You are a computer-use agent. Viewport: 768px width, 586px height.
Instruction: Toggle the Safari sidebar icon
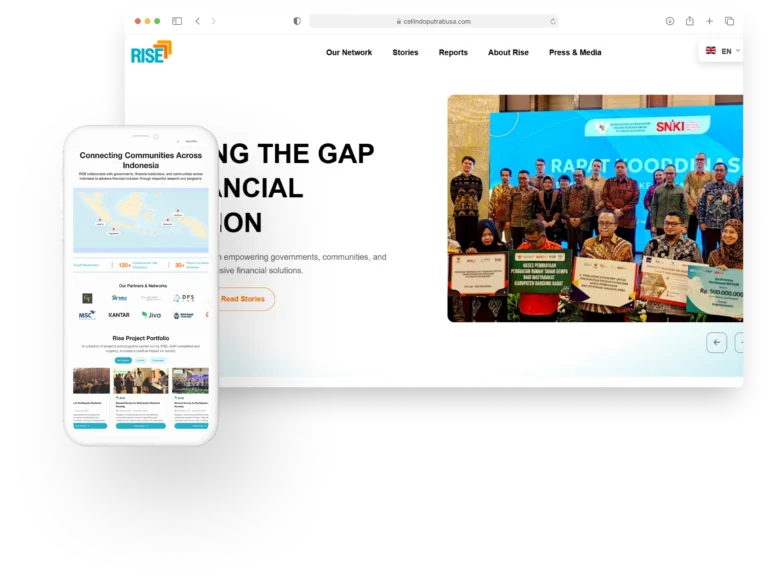coord(177,21)
